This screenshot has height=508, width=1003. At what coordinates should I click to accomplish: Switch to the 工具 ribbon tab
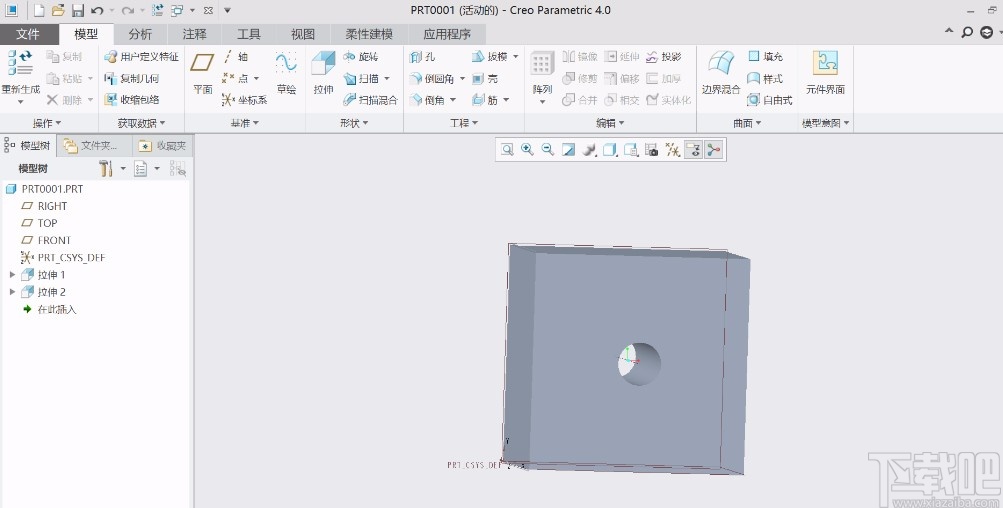(x=249, y=34)
